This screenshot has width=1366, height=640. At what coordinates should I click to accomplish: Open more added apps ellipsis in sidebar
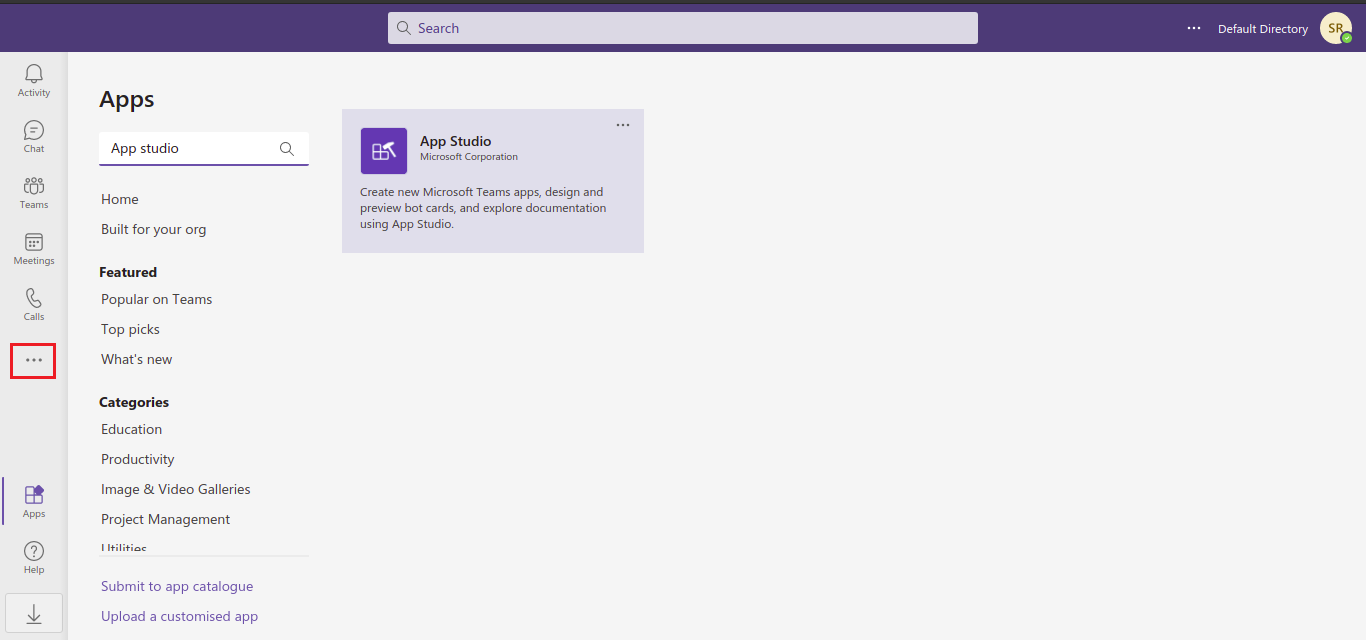[34, 360]
